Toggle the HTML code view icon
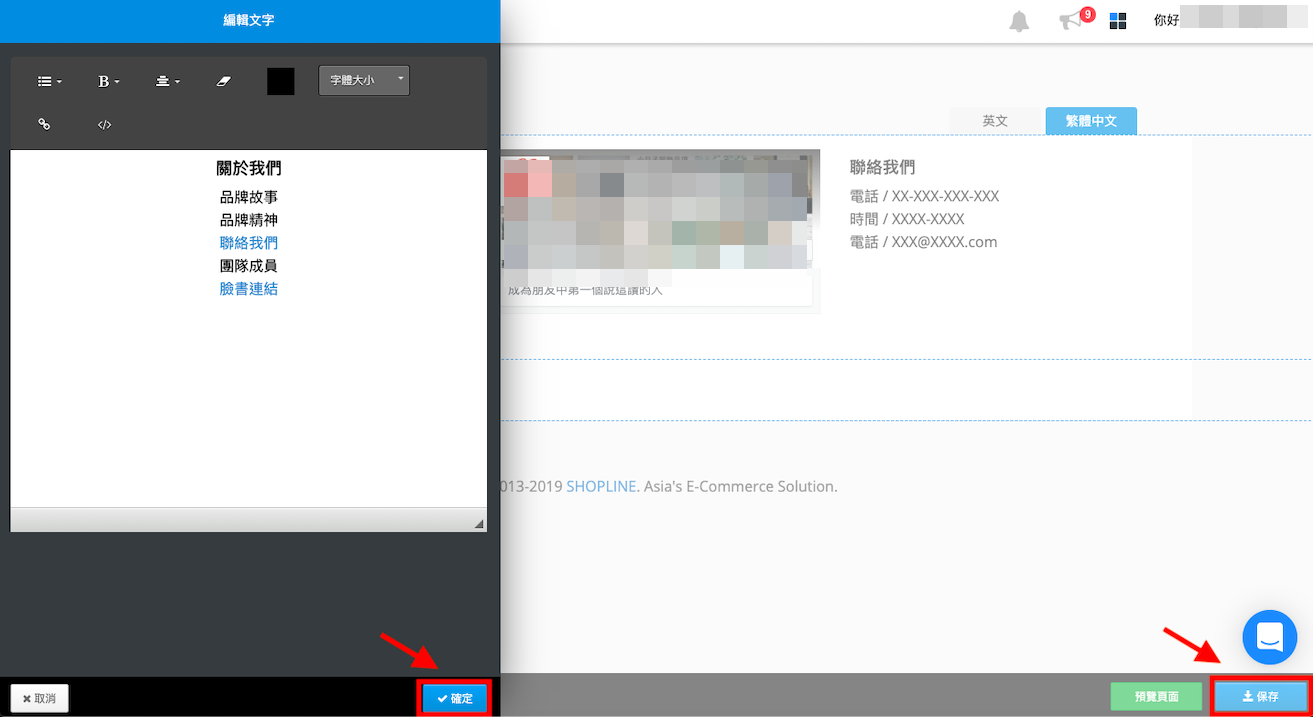The height and width of the screenshot is (717, 1313). pyautogui.click(x=104, y=125)
